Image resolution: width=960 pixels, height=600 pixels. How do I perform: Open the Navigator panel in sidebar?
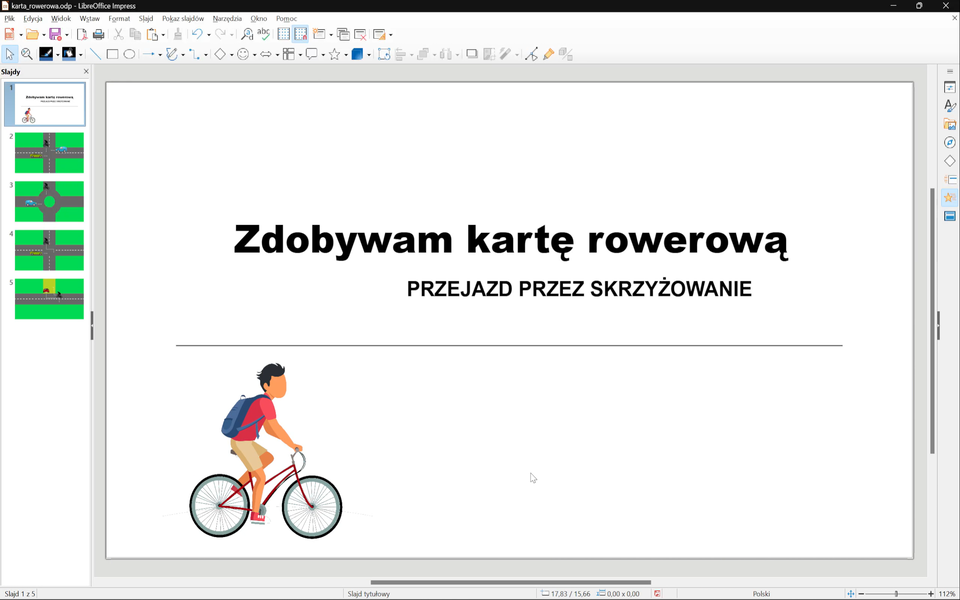point(949,143)
